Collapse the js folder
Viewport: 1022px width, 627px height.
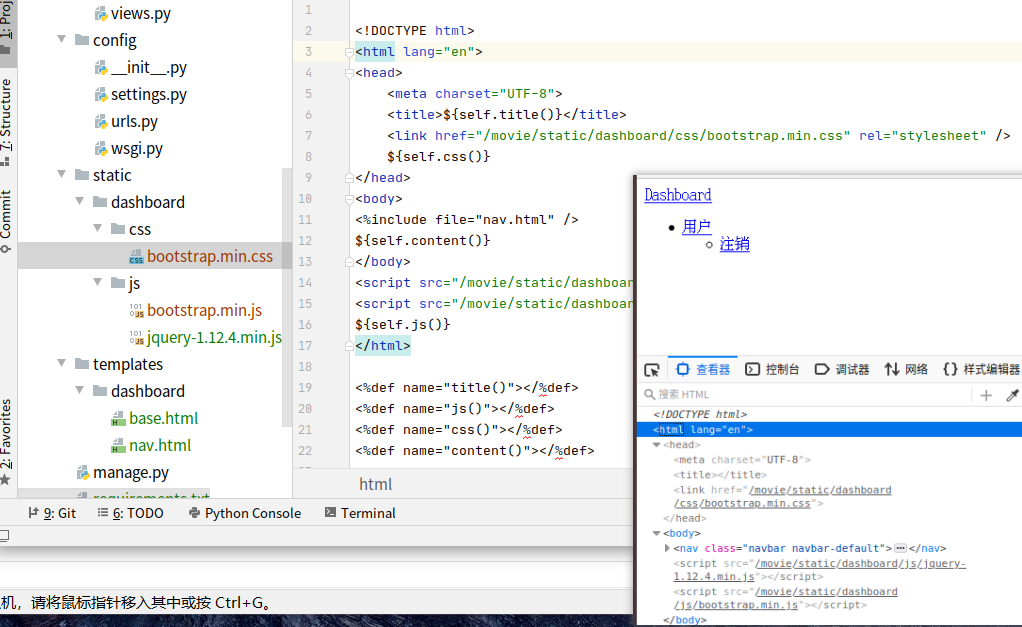coord(98,282)
